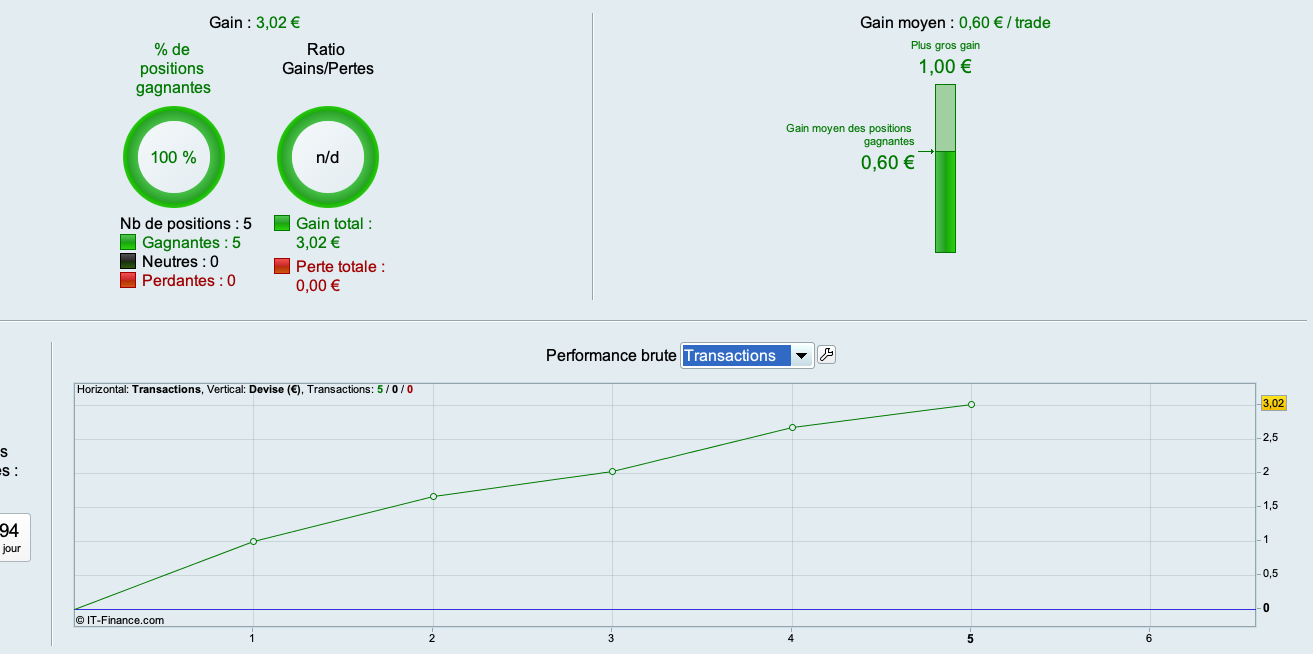The width and height of the screenshot is (1313, 654).
Task: Click the '% de positions gagnantes' heading
Action: (x=173, y=68)
